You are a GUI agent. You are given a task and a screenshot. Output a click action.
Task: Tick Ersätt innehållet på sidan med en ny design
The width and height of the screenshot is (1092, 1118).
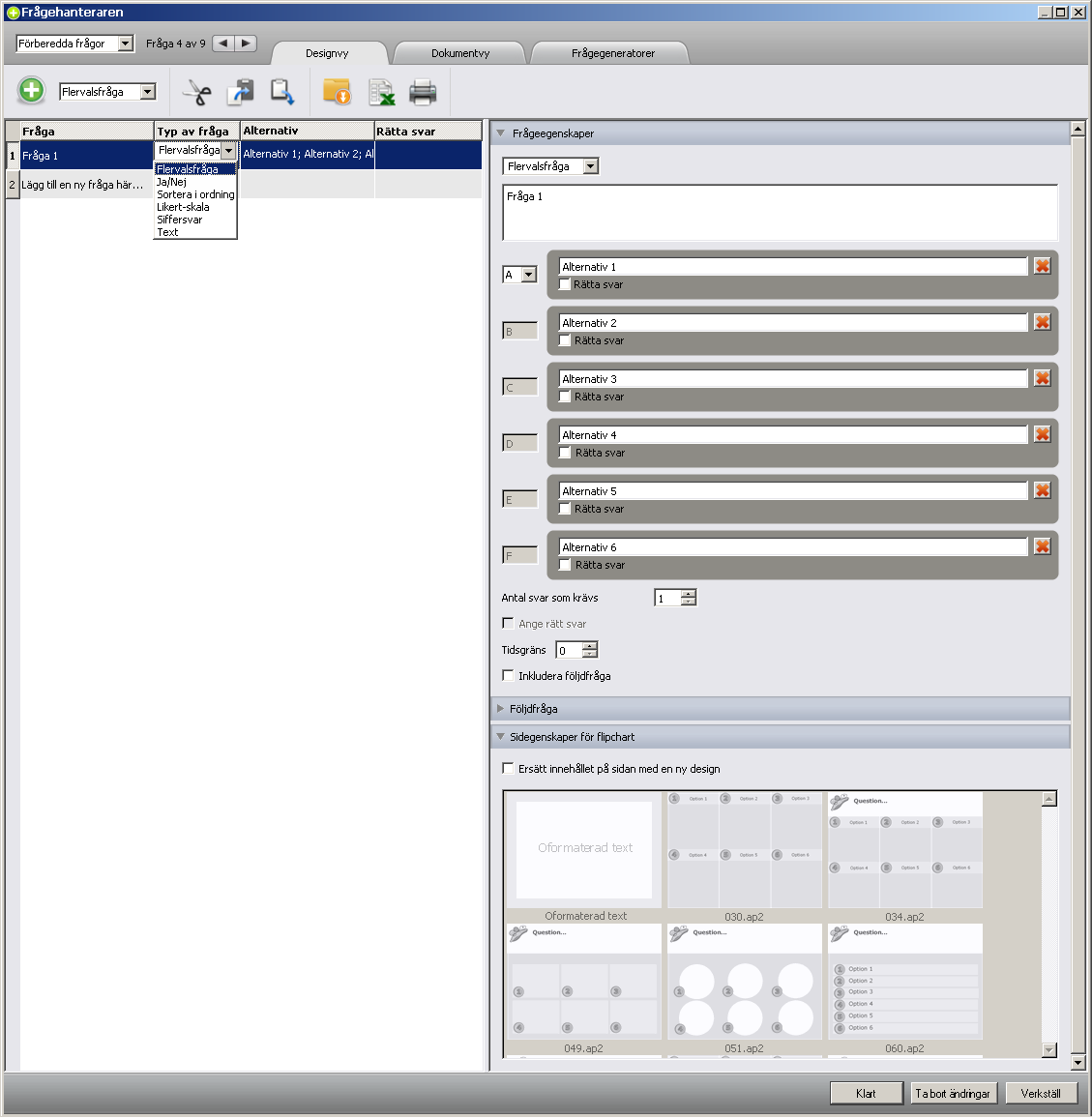coord(508,768)
